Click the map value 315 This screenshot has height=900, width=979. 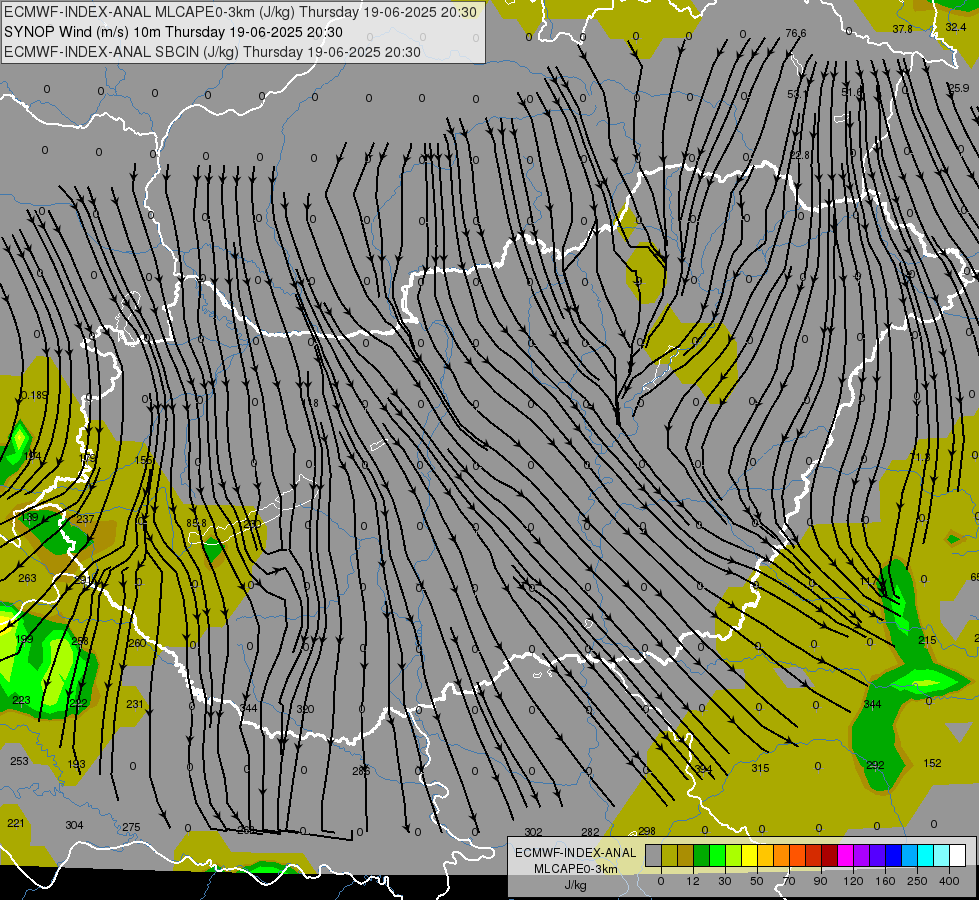coord(760,768)
